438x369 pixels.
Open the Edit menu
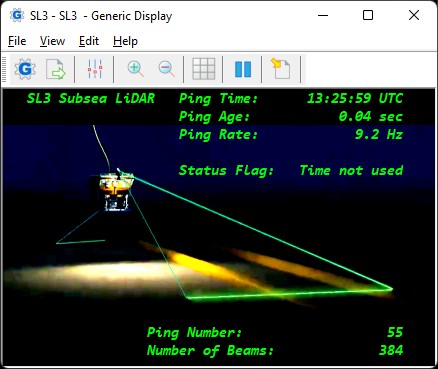point(89,41)
